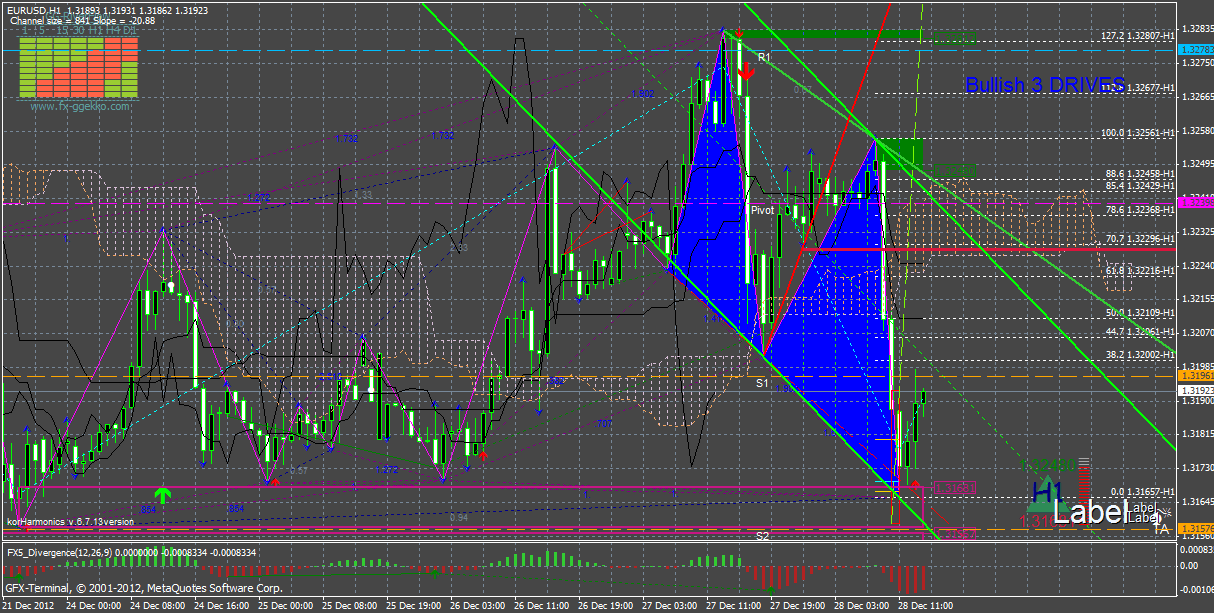This screenshot has width=1214, height=613.
Task: Click the green boxed 1.32480 price label
Action: tap(954, 171)
